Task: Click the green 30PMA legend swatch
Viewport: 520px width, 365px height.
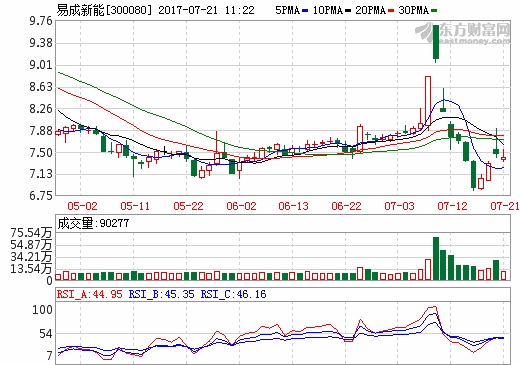Action: coord(434,11)
